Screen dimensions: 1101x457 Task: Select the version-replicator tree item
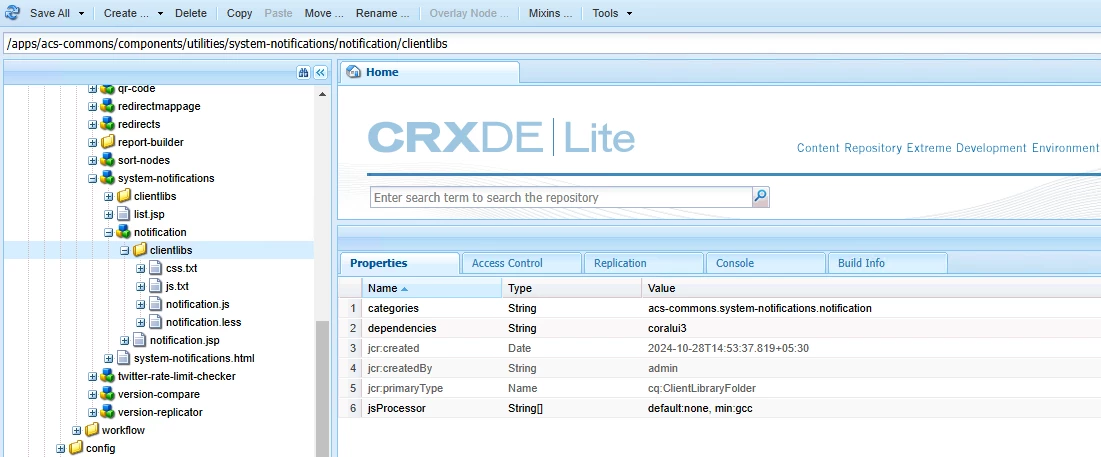point(159,412)
